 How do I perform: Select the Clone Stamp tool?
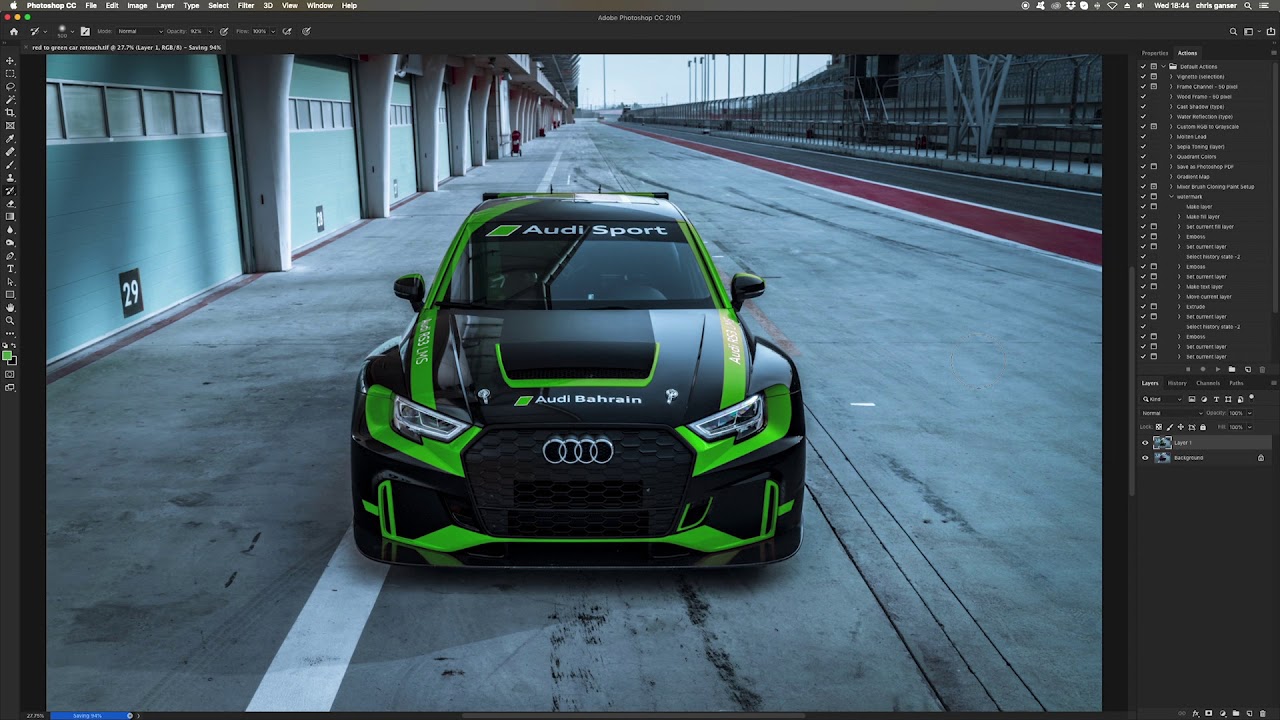click(x=10, y=177)
